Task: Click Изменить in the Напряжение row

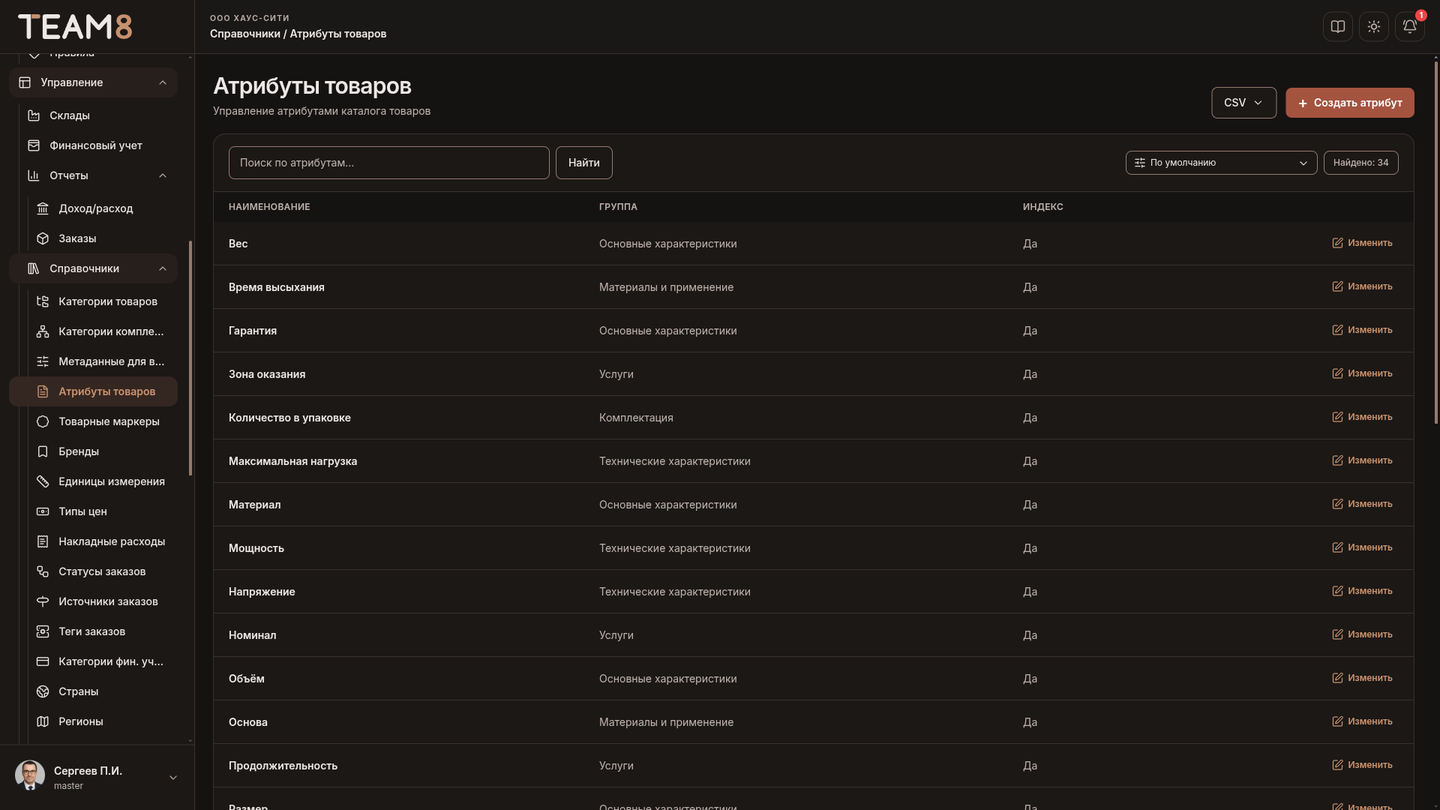Action: [1362, 591]
